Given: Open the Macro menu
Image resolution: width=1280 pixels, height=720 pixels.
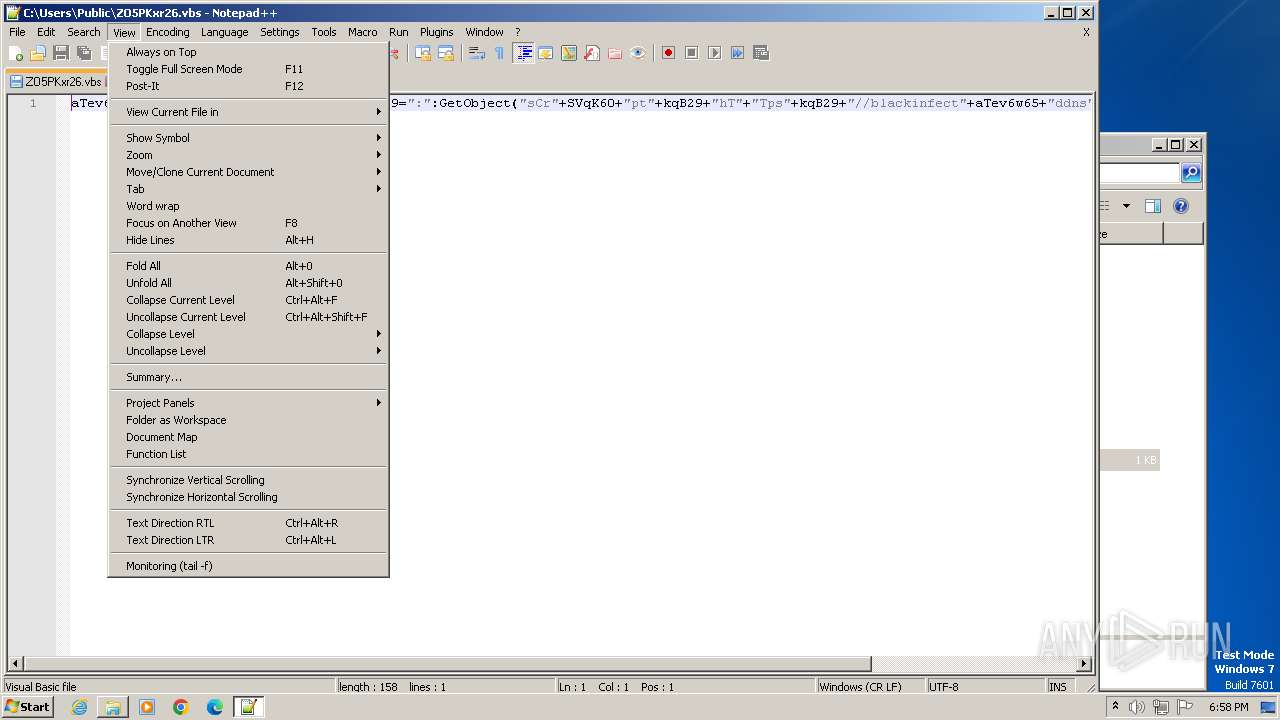Looking at the screenshot, I should (362, 32).
